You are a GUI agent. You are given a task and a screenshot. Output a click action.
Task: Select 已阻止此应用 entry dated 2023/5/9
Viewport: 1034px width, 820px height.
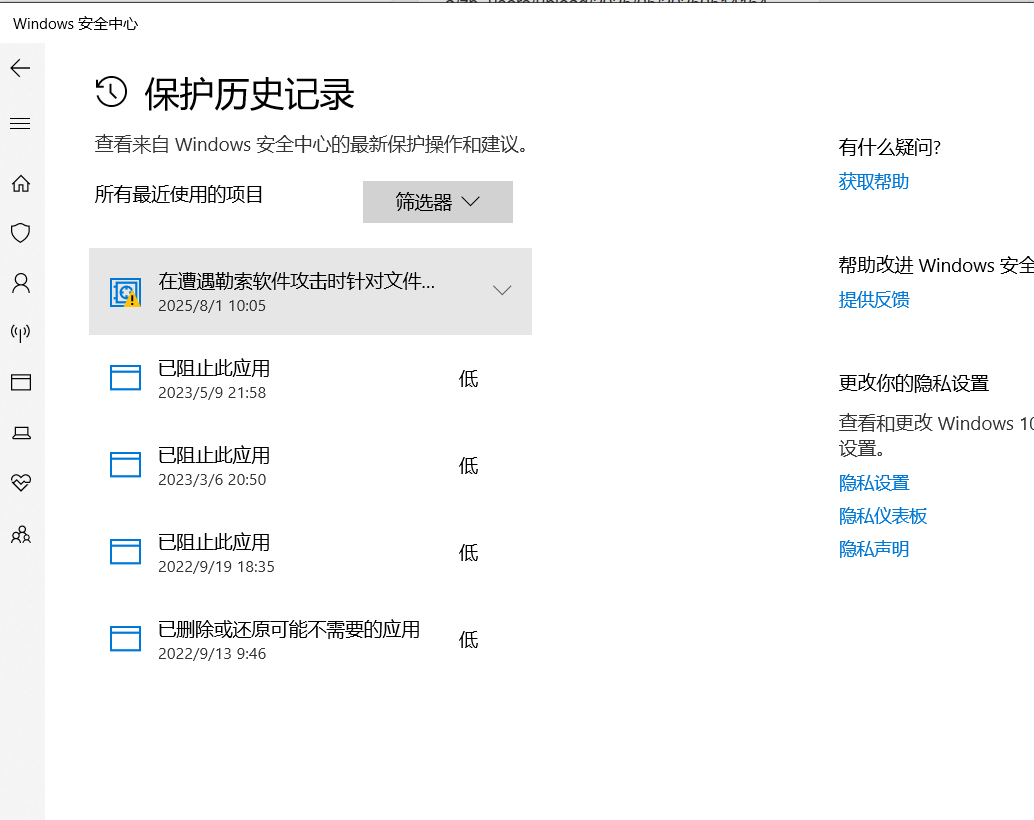point(214,368)
